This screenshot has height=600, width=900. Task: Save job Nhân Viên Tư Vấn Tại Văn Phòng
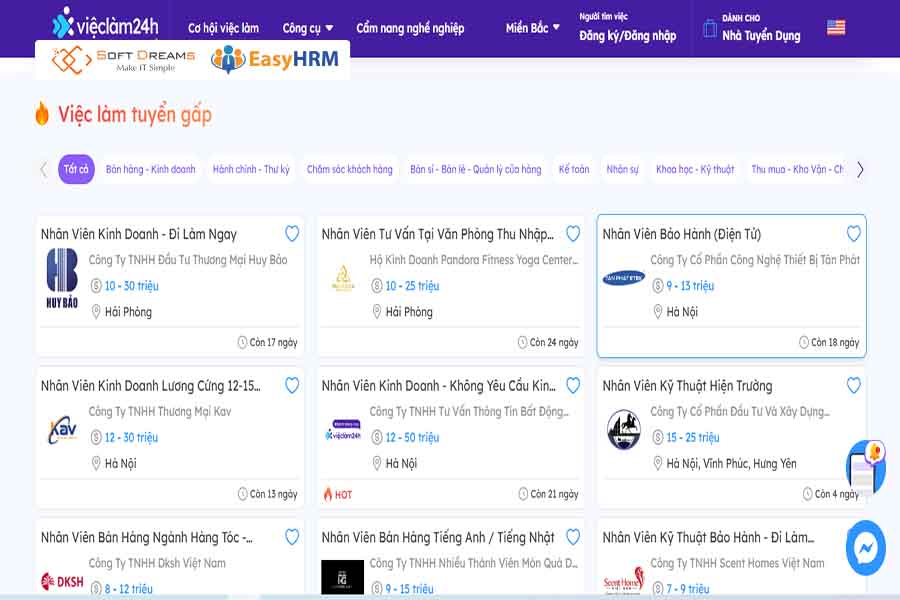pos(573,233)
